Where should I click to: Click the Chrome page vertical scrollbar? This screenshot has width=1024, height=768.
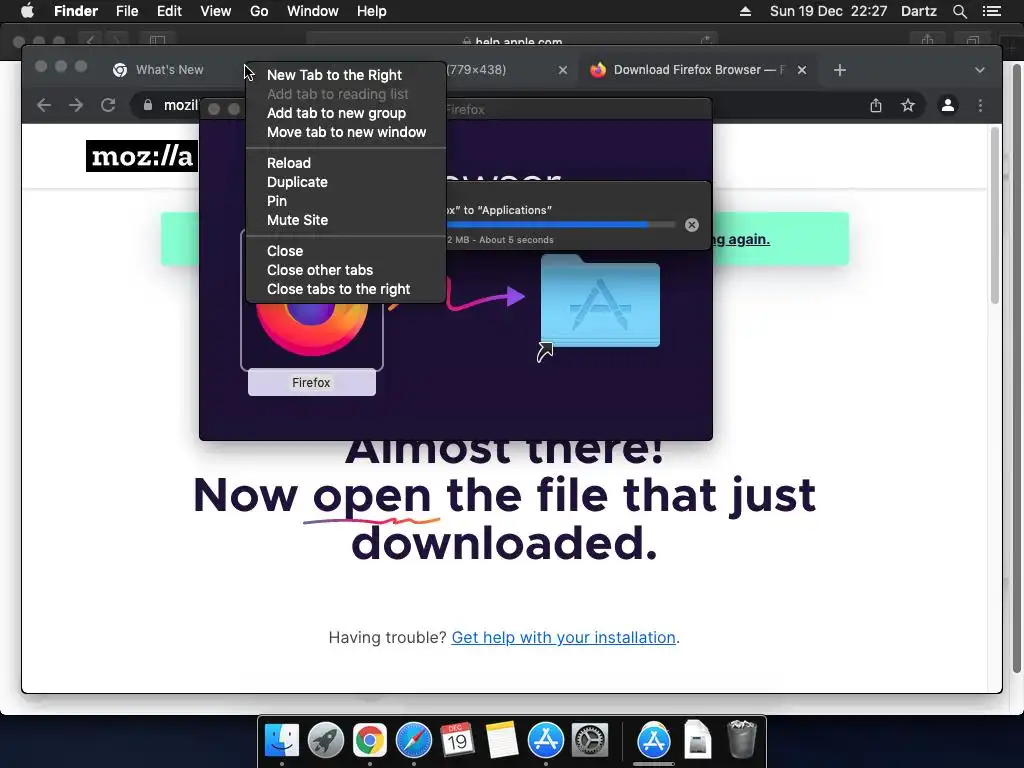[995, 216]
